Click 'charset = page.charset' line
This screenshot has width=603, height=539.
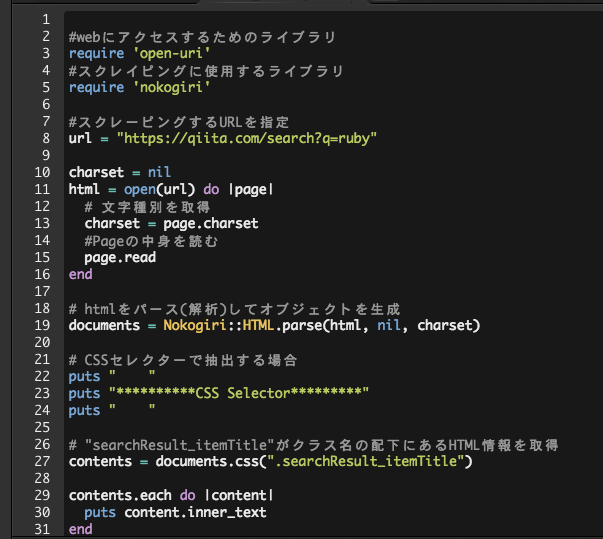[172, 223]
